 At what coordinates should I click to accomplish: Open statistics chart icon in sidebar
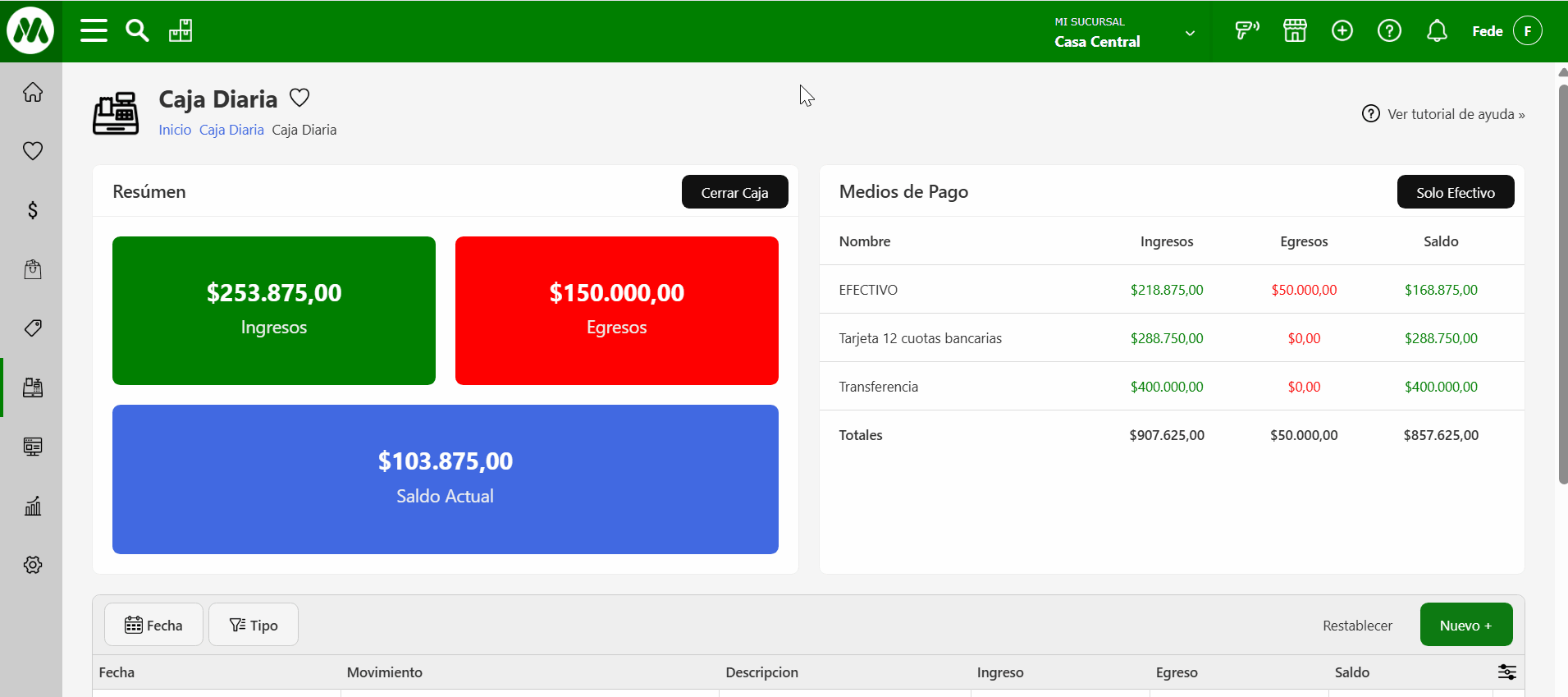pyautogui.click(x=33, y=506)
